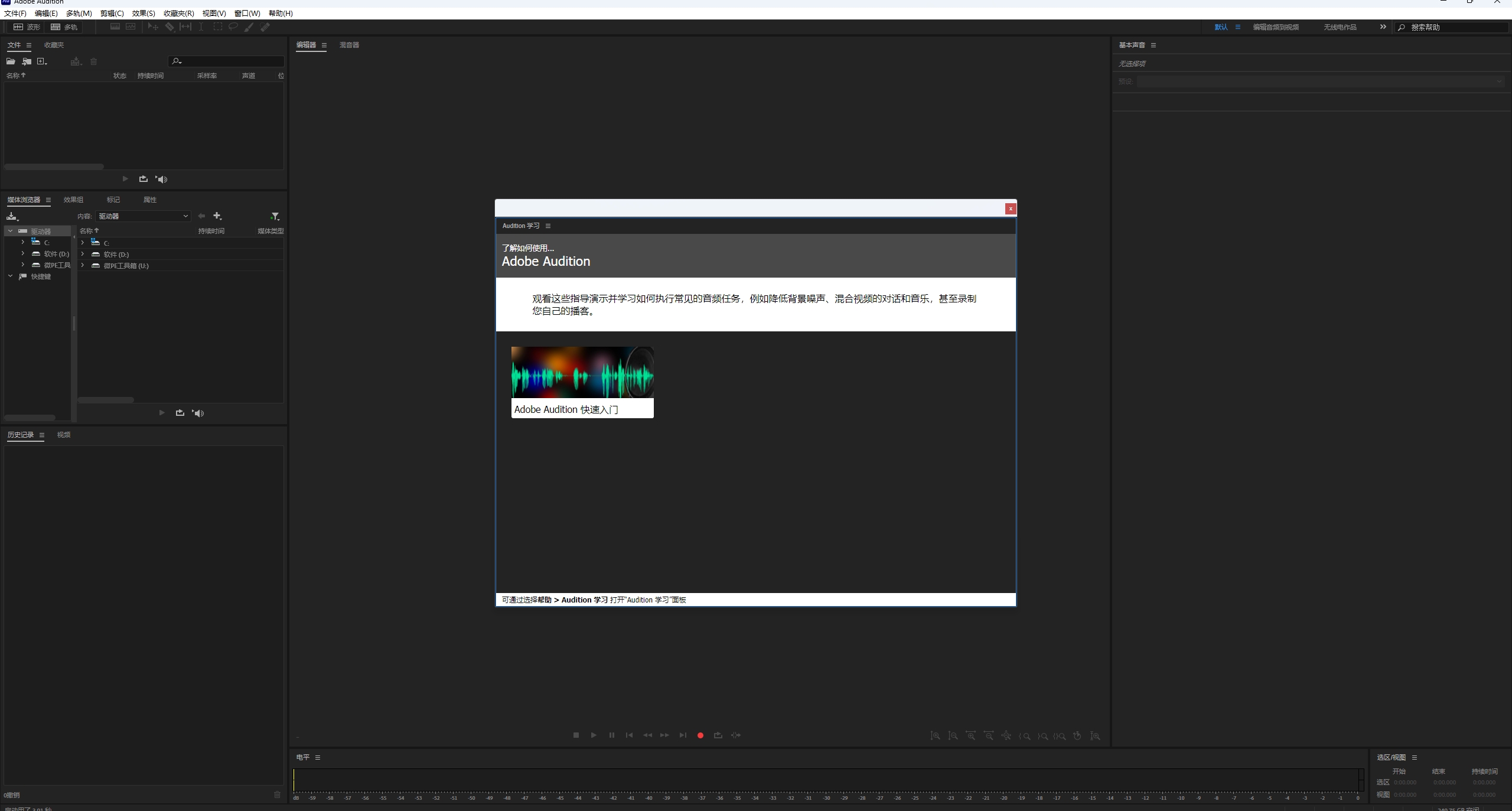1512x811 pixels.
Task: Click horizontal scrollbar in Files panel
Action: [54, 167]
